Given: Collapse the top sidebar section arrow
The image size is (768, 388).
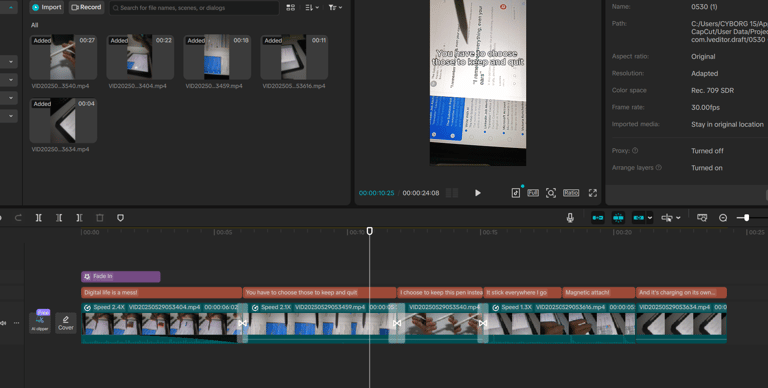Looking at the screenshot, I should point(10,7).
